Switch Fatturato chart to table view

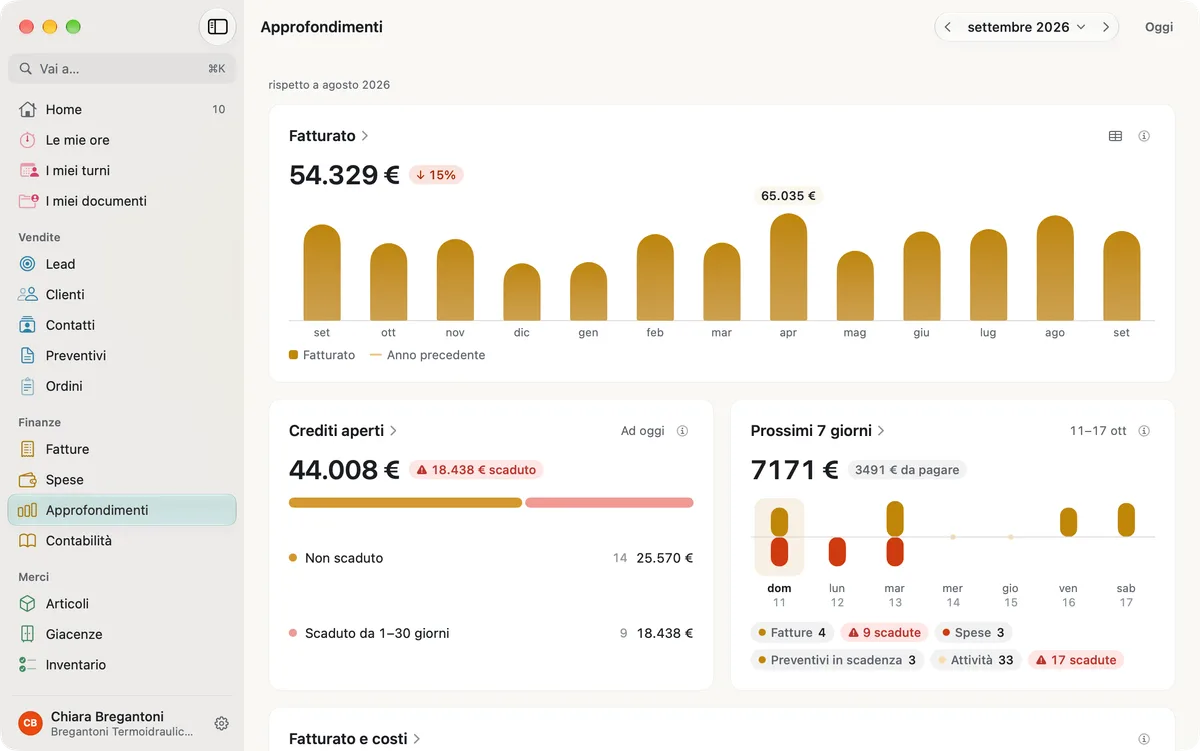pyautogui.click(x=1115, y=136)
